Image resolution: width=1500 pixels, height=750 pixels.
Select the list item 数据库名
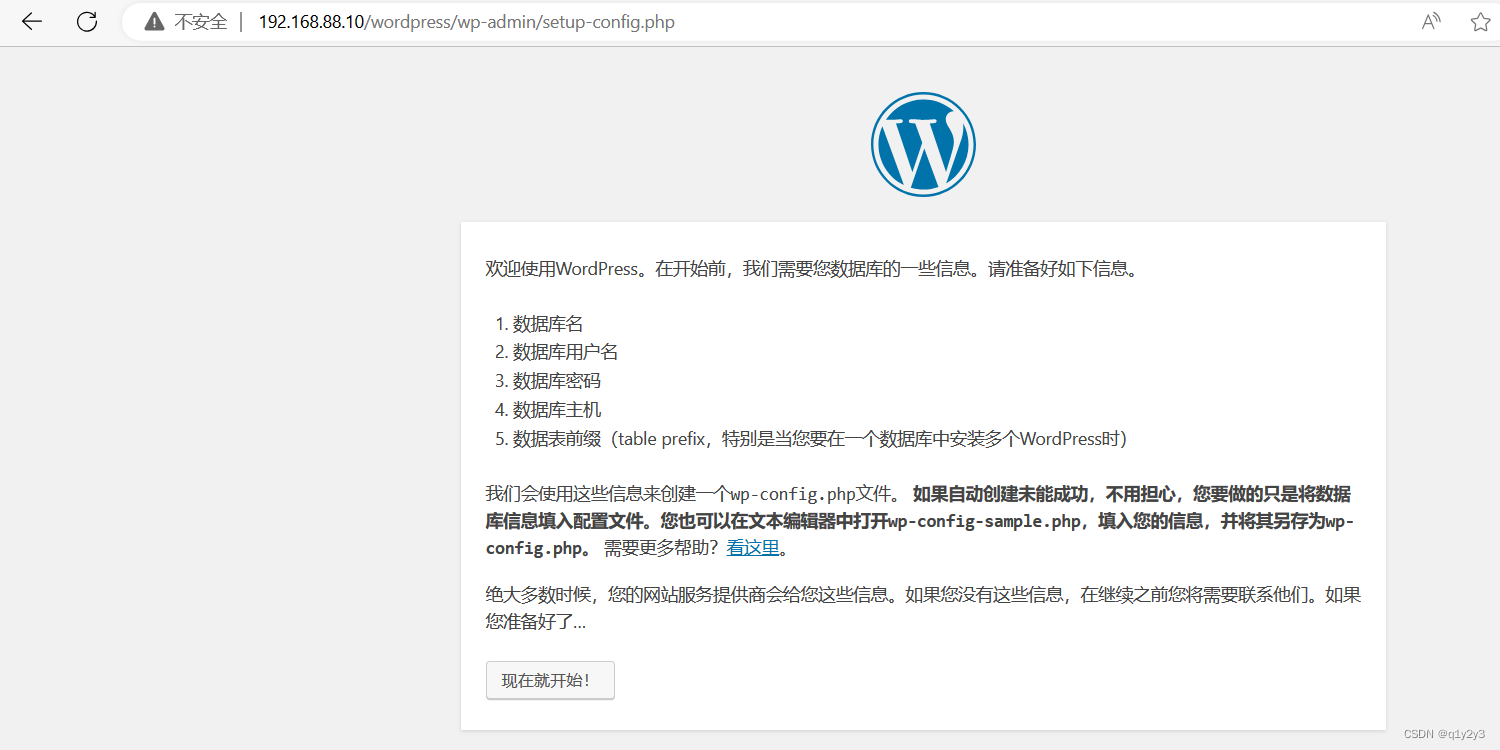548,324
